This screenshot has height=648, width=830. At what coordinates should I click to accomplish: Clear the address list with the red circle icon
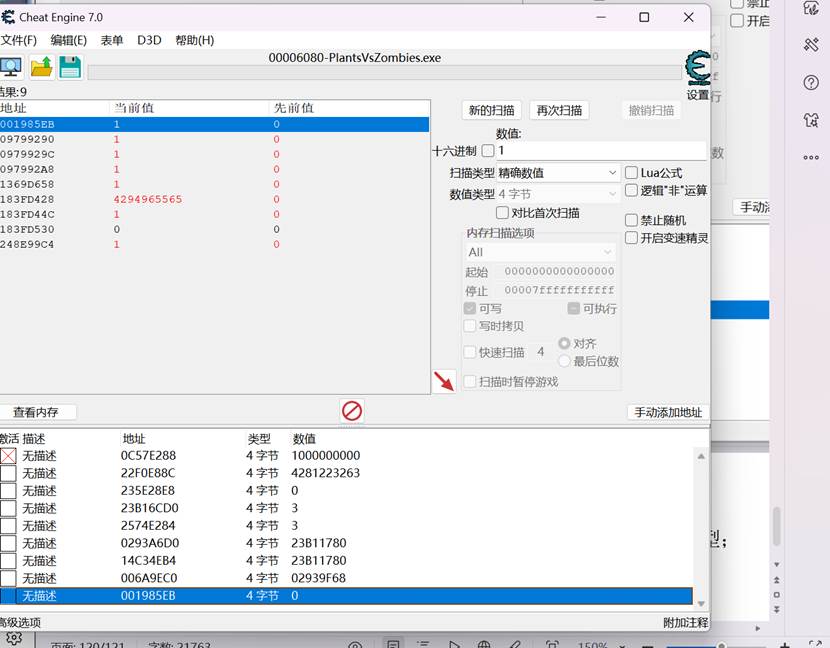[x=352, y=411]
